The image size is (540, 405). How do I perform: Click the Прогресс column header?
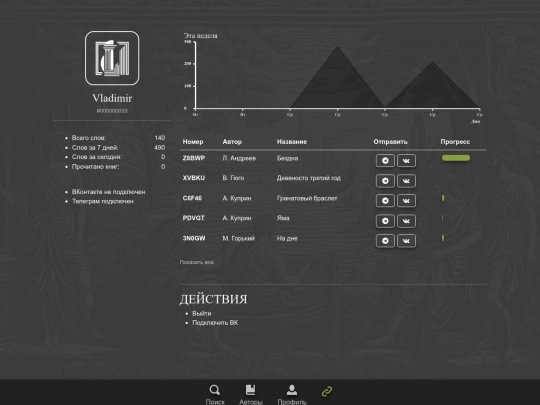(455, 142)
